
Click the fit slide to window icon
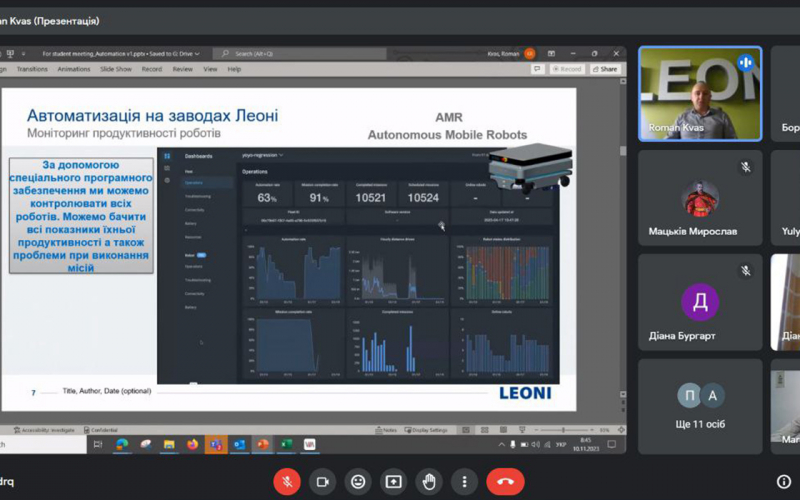[620, 430]
